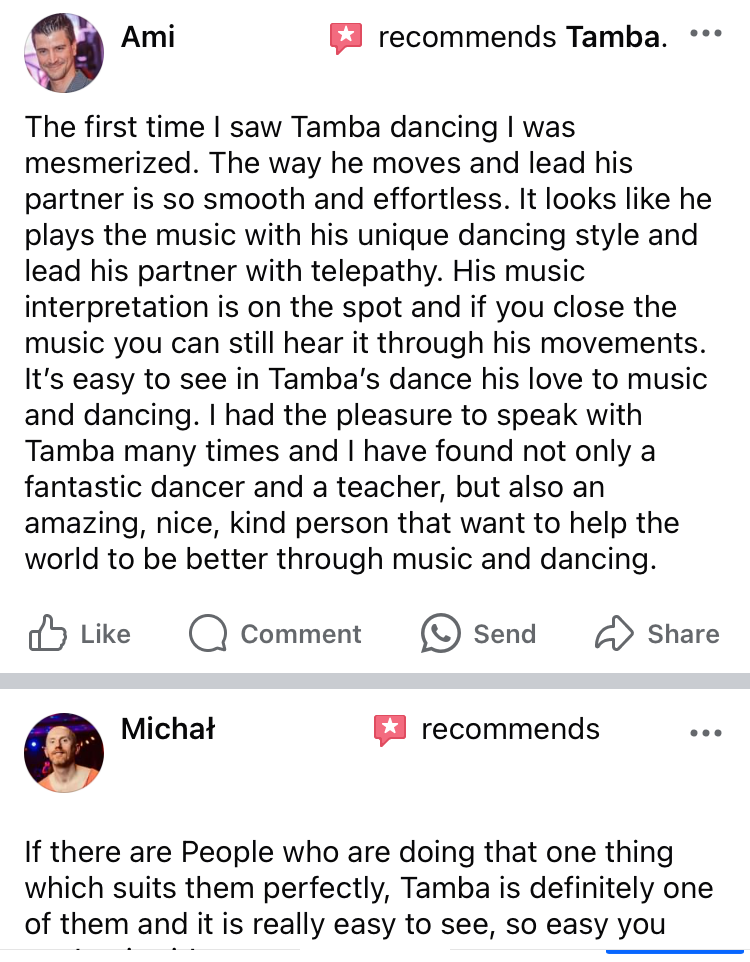The image size is (750, 962).
Task: Open Ami's profile picture
Action: 63,53
